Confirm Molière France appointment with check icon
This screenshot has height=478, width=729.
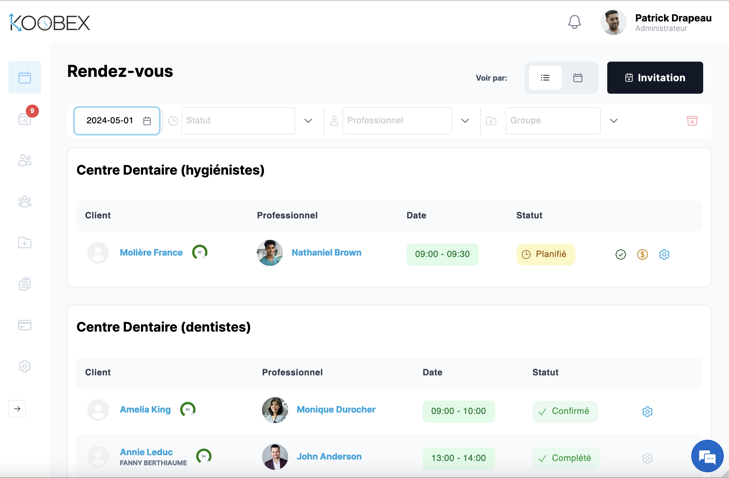[x=620, y=255]
